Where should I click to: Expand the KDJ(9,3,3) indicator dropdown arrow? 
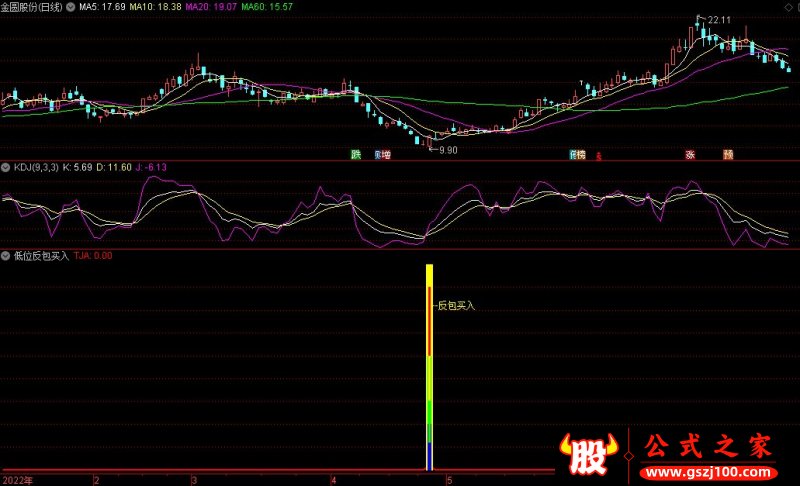(x=6, y=167)
